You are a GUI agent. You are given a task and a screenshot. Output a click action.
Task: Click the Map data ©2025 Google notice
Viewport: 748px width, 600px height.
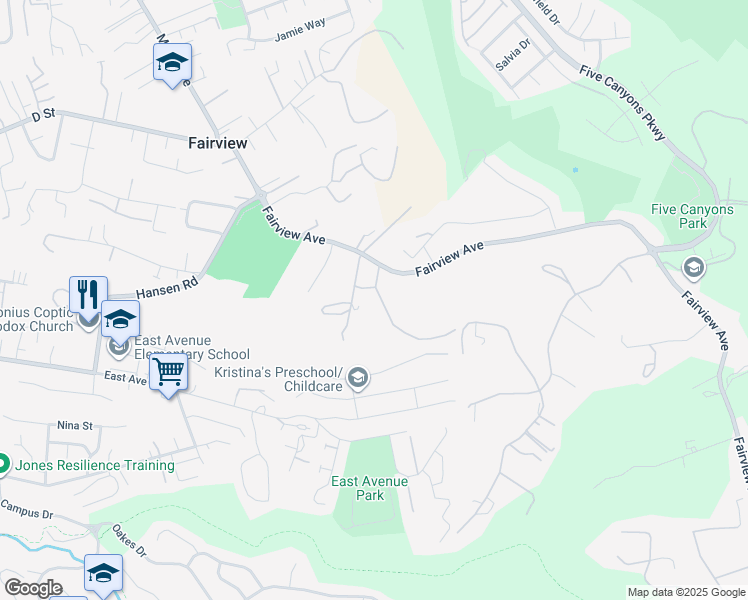tap(686, 592)
